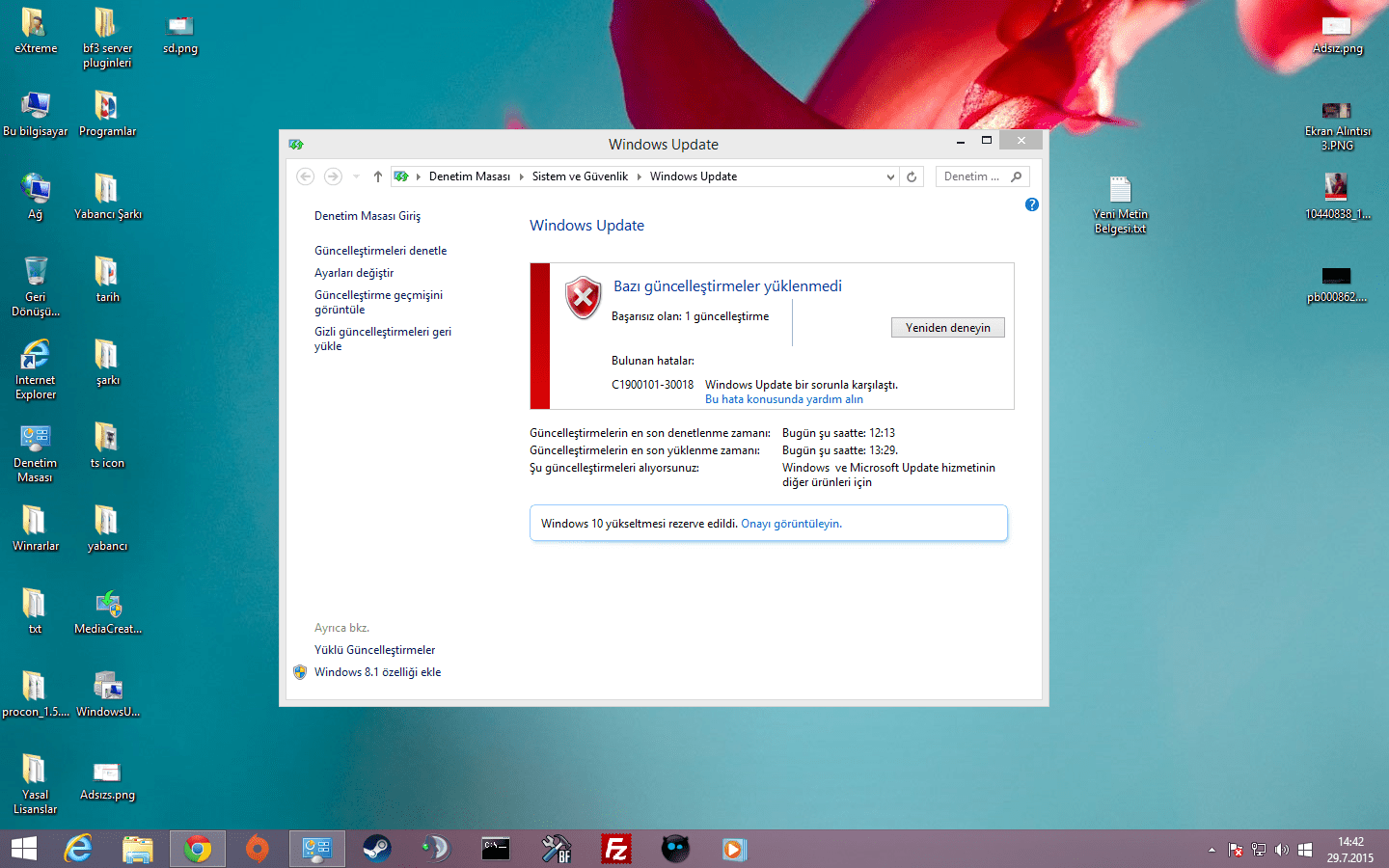The width and height of the screenshot is (1389, 868).
Task: Refresh the Windows Update page
Action: (x=912, y=176)
